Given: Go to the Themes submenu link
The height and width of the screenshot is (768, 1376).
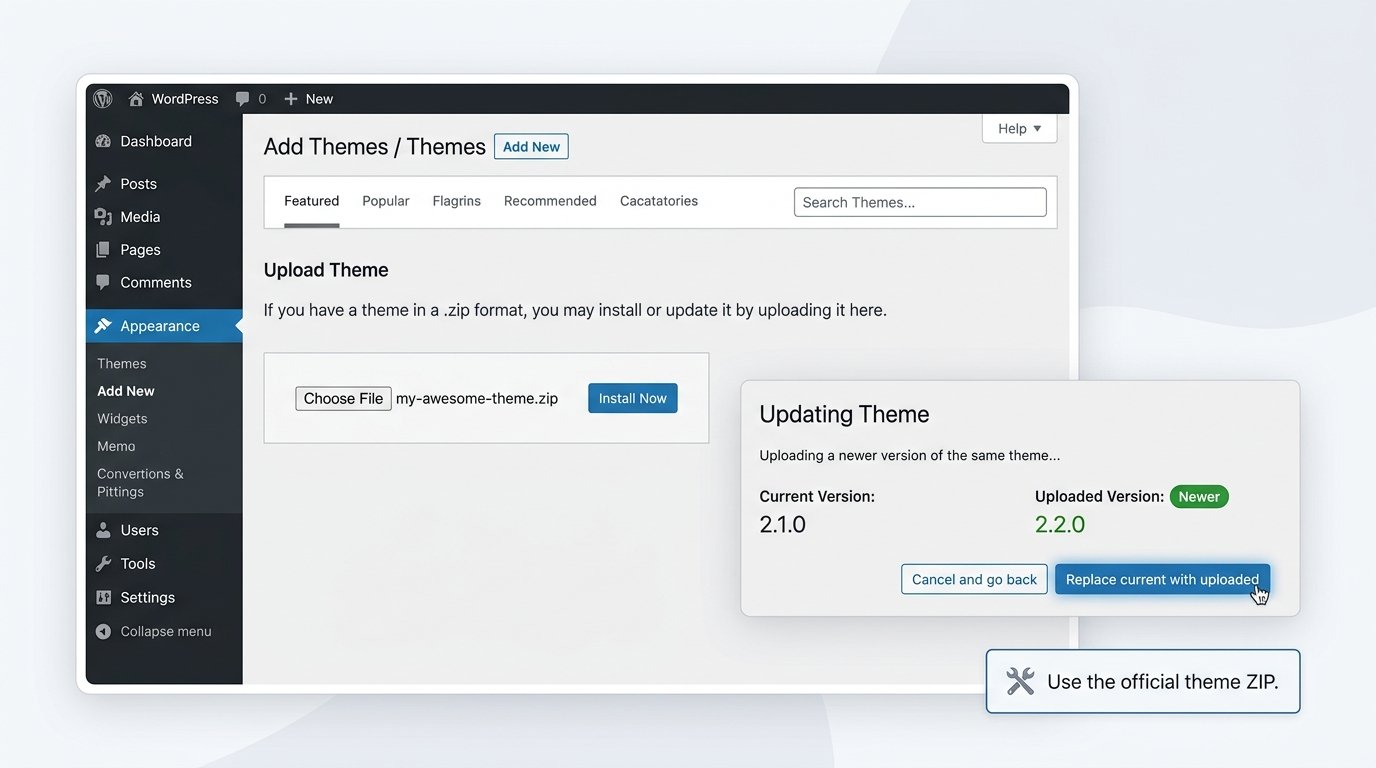Looking at the screenshot, I should coord(122,364).
